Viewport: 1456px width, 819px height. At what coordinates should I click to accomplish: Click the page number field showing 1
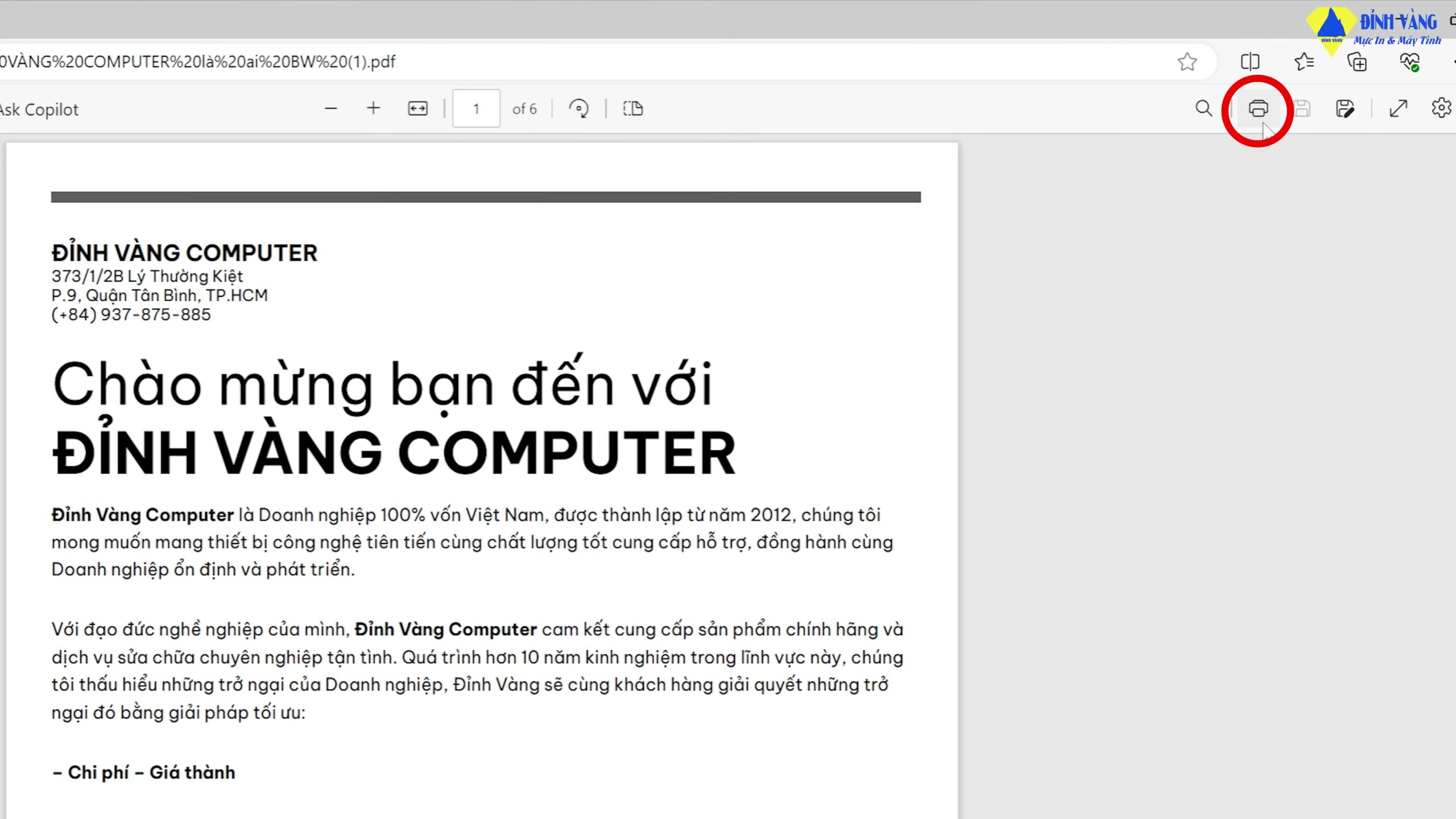(x=476, y=108)
